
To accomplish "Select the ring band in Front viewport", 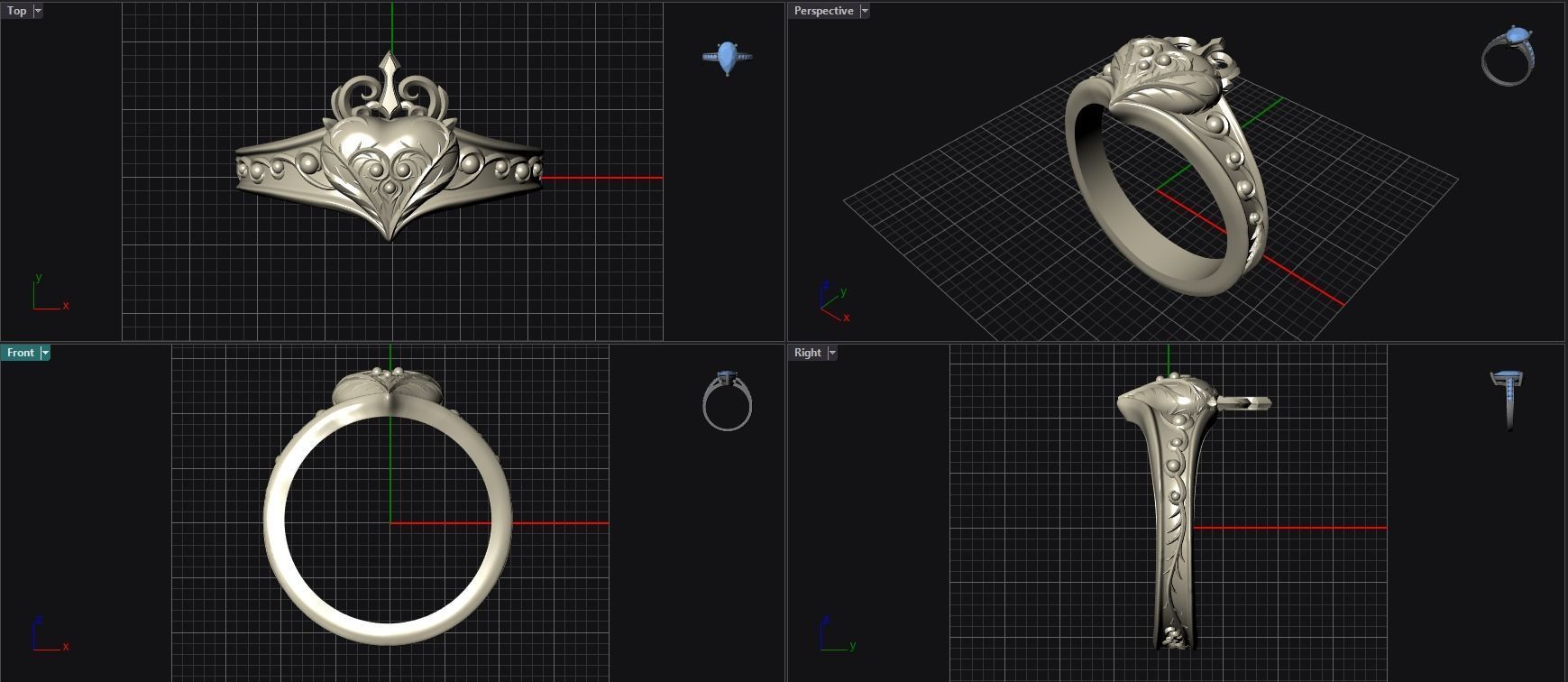I will 388,506.
